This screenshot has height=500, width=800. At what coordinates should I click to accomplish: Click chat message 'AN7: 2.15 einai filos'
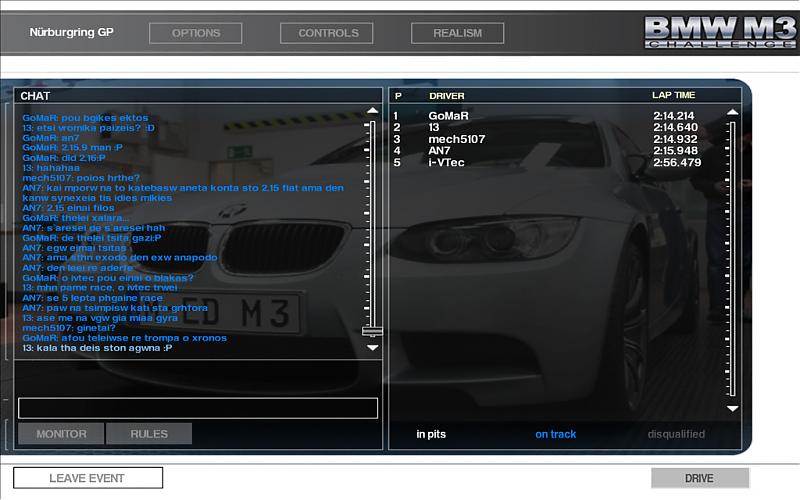coord(68,208)
